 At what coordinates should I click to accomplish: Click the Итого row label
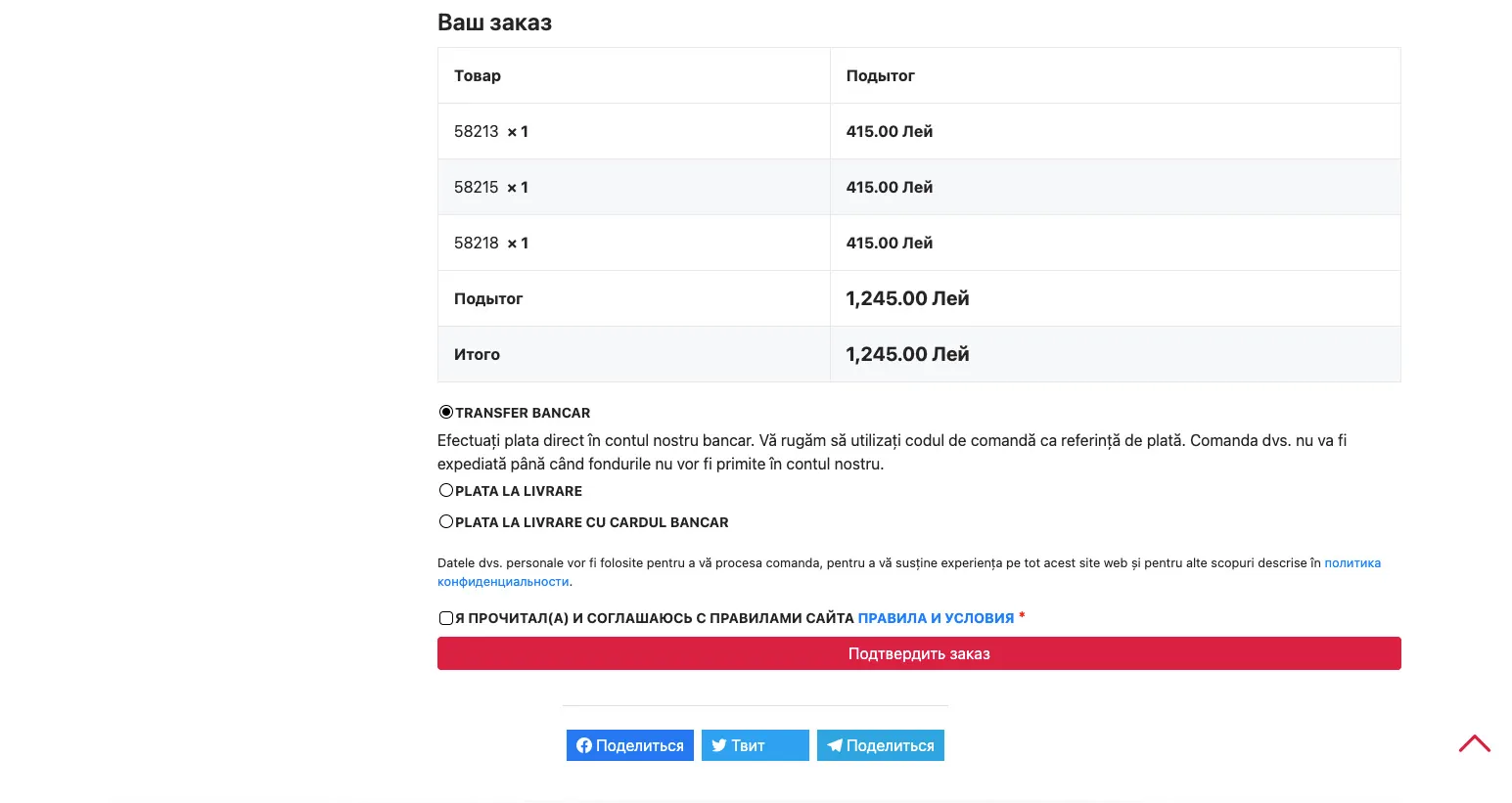pos(478,354)
